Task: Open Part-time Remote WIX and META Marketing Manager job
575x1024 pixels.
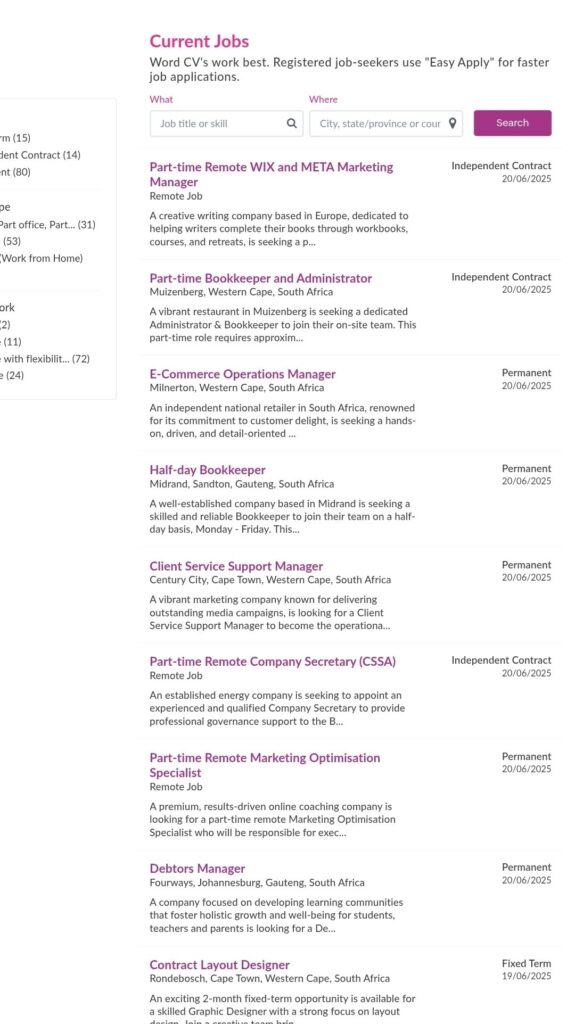Action: [x=271, y=174]
